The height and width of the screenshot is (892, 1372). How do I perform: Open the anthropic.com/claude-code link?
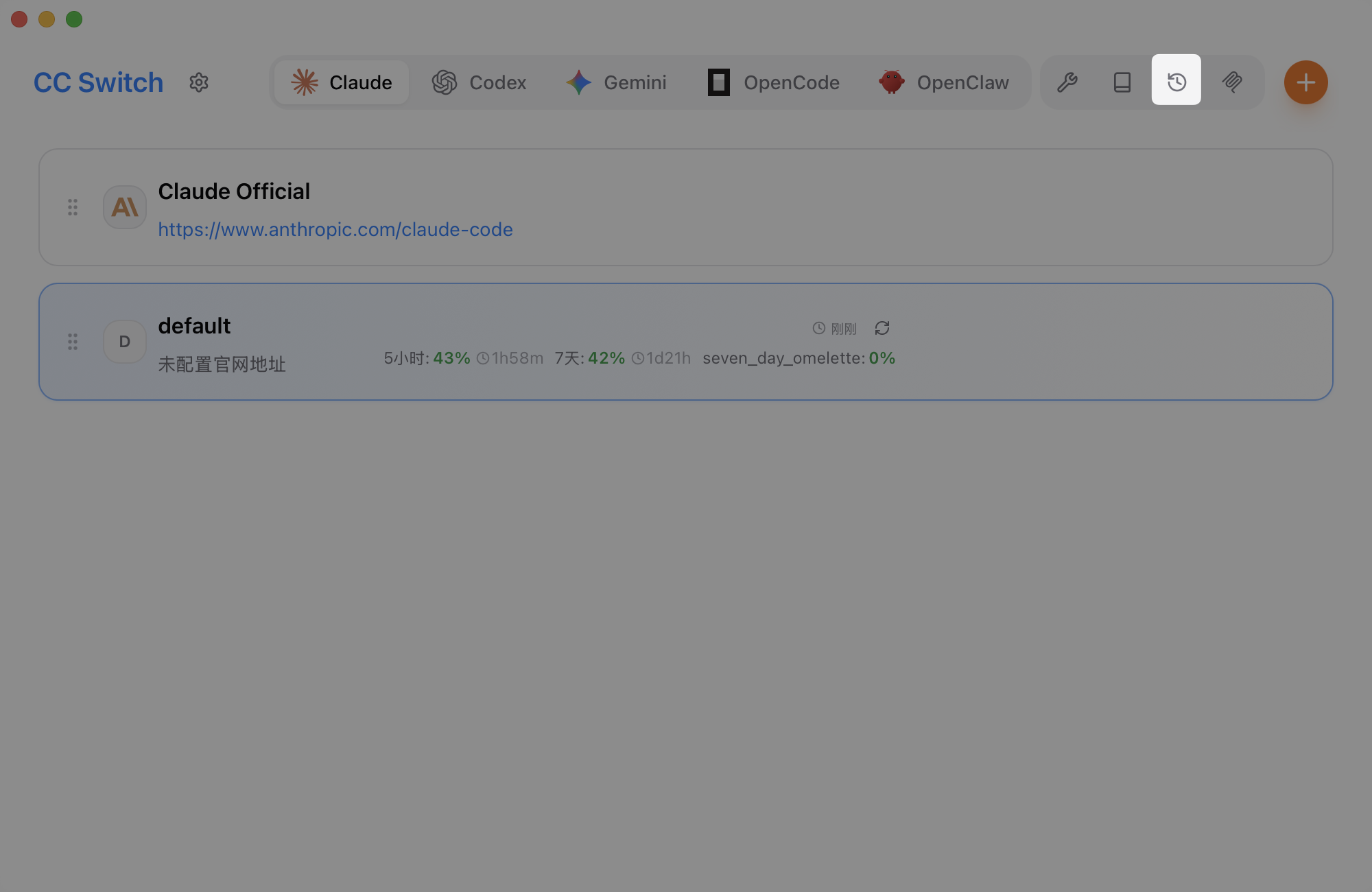pyautogui.click(x=335, y=229)
